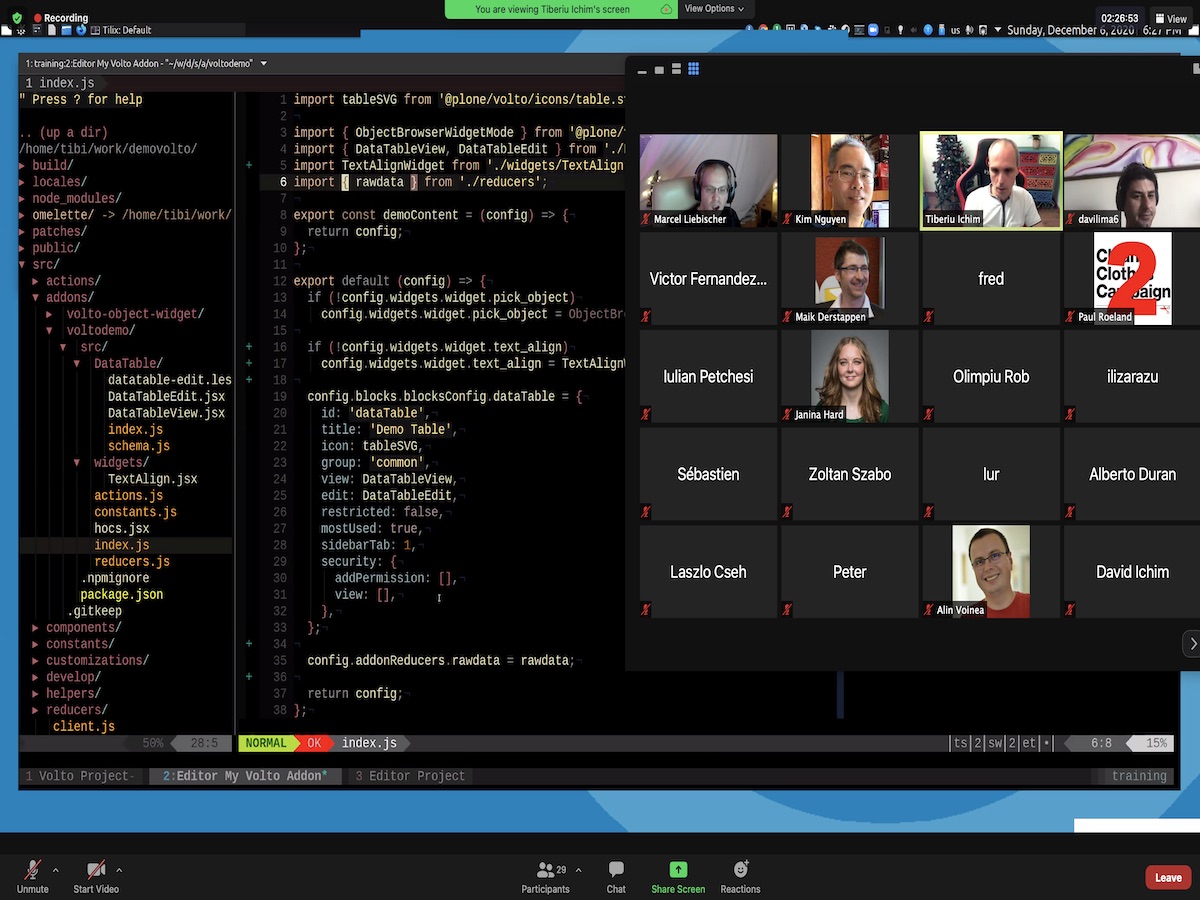This screenshot has height=900, width=1200.
Task: Click the muted mic icon on David Ichim tile
Action: click(x=1070, y=610)
